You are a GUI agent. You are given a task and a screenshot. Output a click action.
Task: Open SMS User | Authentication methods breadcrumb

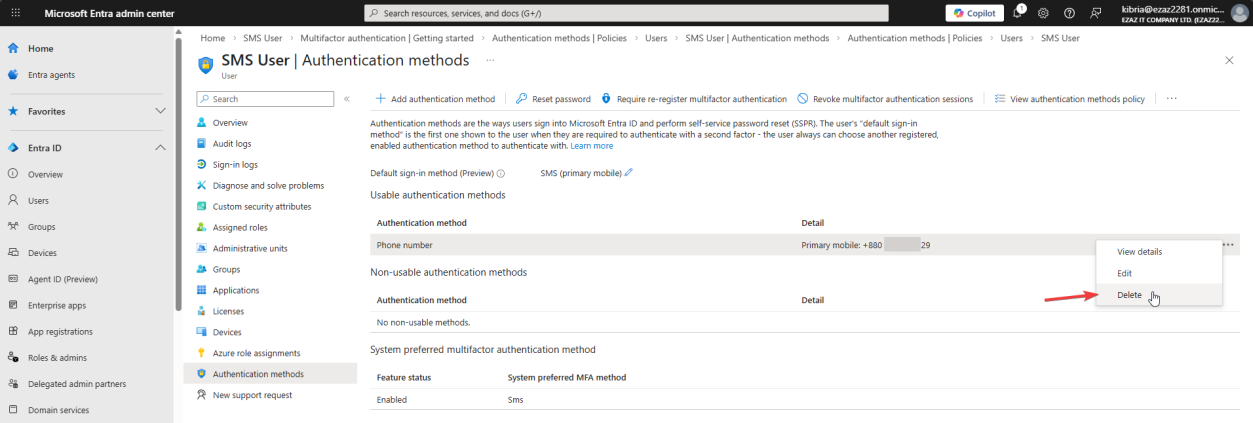pos(757,38)
